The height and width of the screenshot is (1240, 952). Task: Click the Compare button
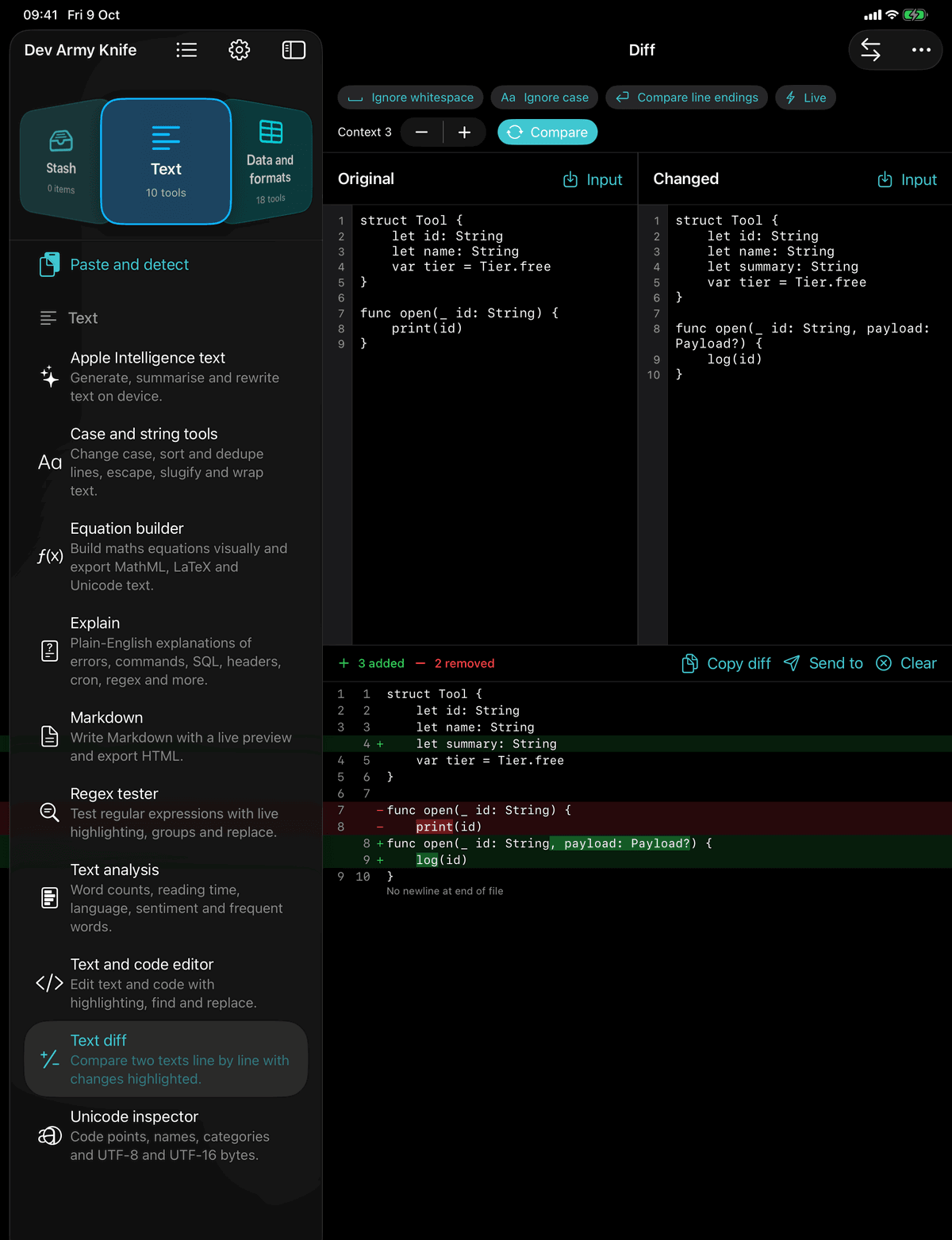(547, 132)
